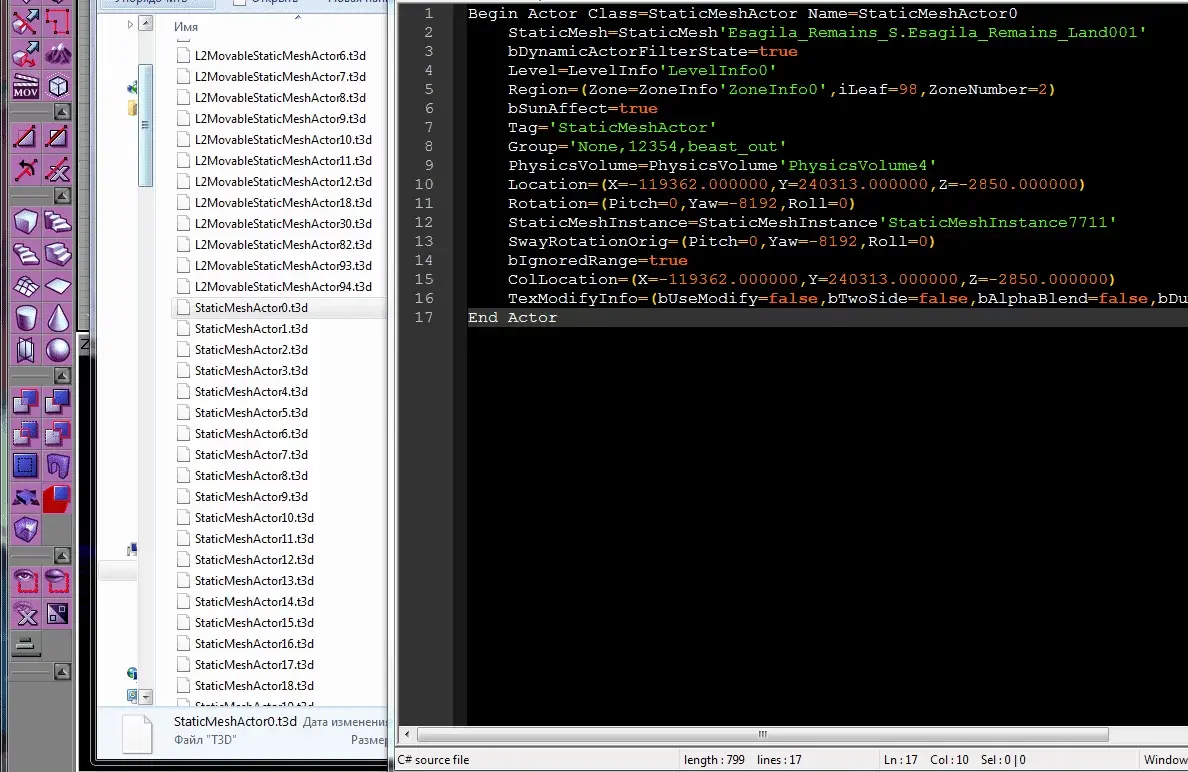Select the dotted-outline cube clipping tool
The width and height of the screenshot is (1188, 772).
coord(58,86)
